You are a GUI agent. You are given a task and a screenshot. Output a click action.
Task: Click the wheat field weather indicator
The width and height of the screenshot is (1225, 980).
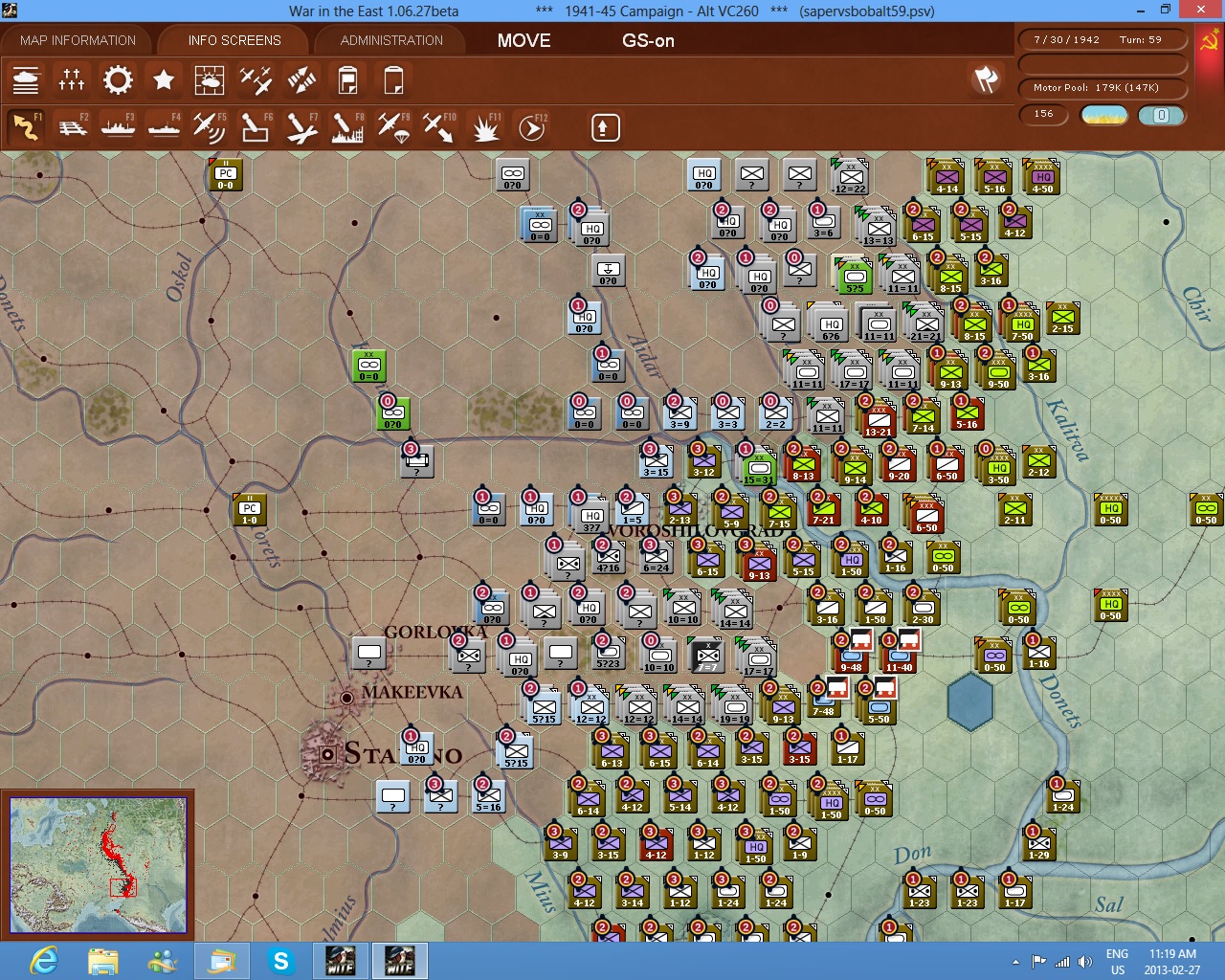point(1104,115)
